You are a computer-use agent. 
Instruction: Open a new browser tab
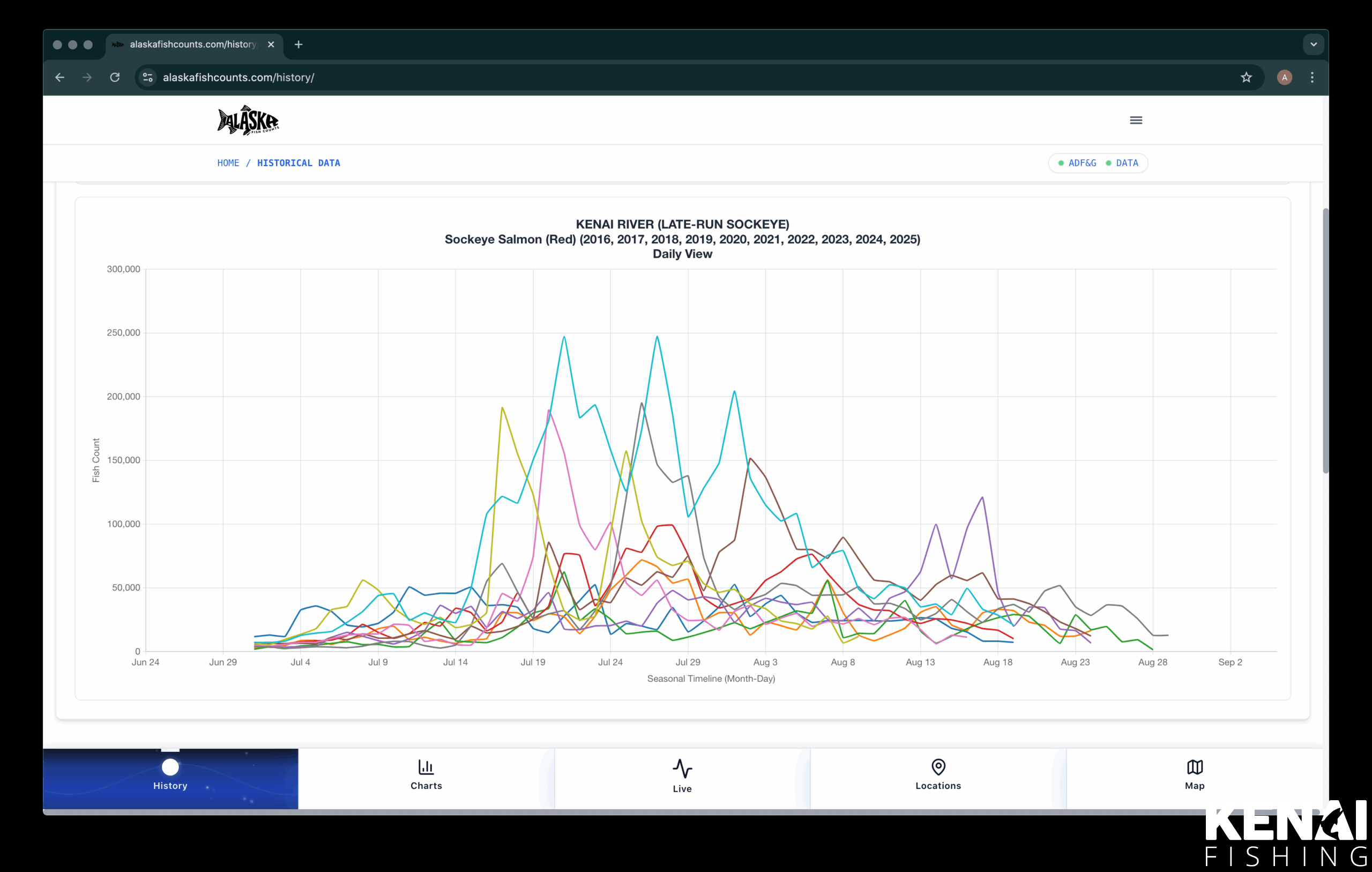coord(299,44)
